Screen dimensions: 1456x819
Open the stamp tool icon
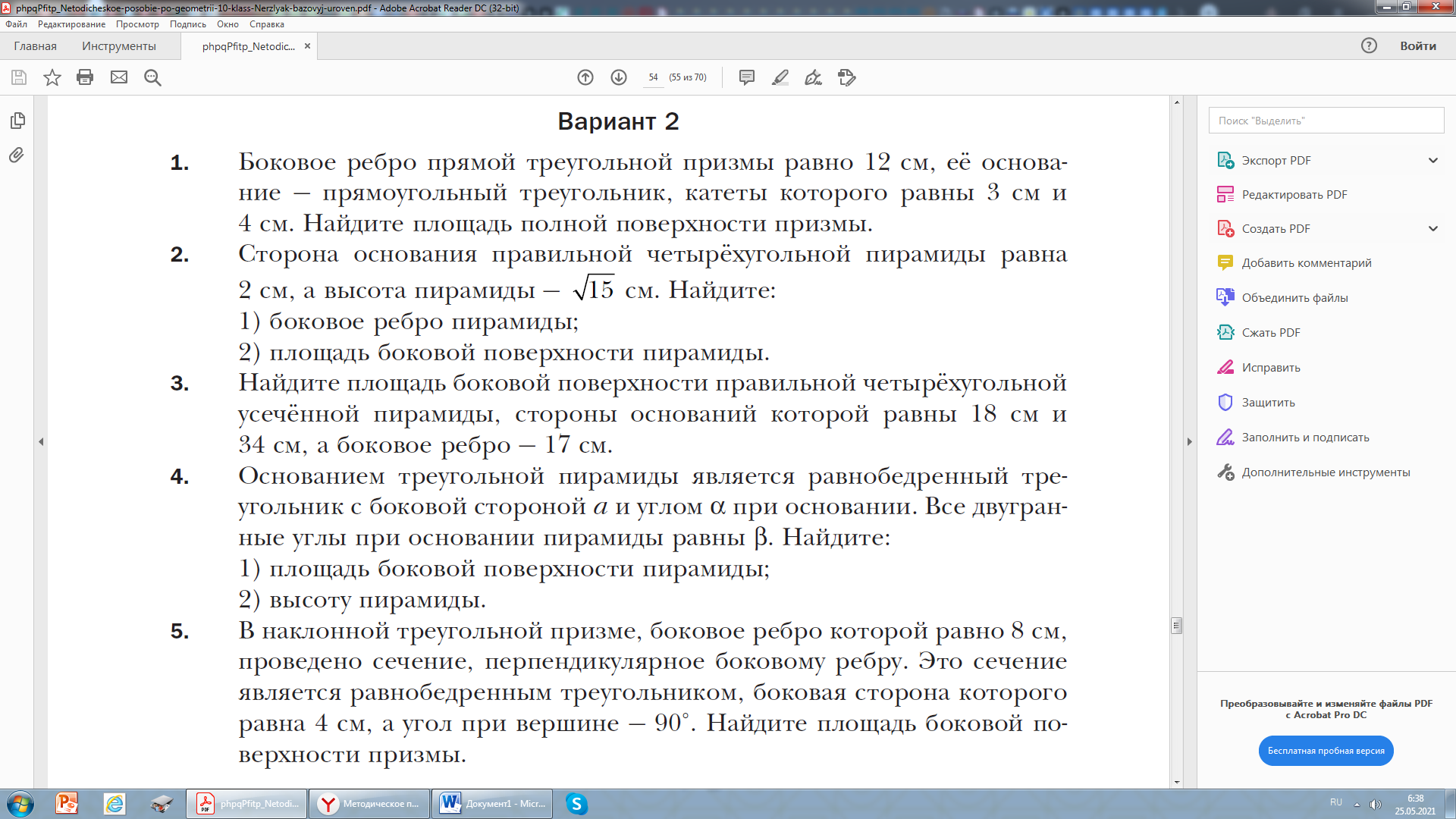pyautogui.click(x=847, y=77)
